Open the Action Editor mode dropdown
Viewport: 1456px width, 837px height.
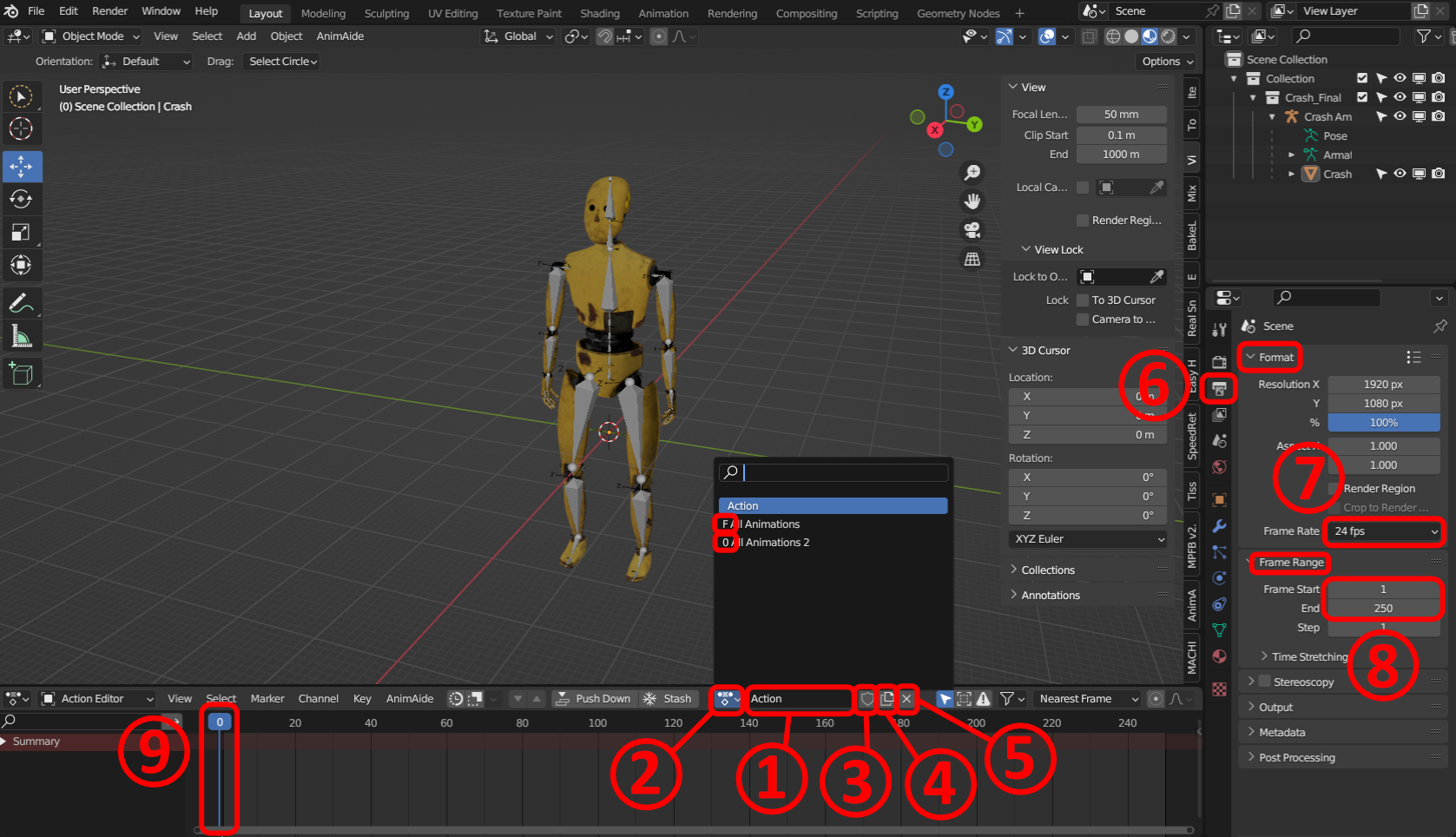coord(98,699)
